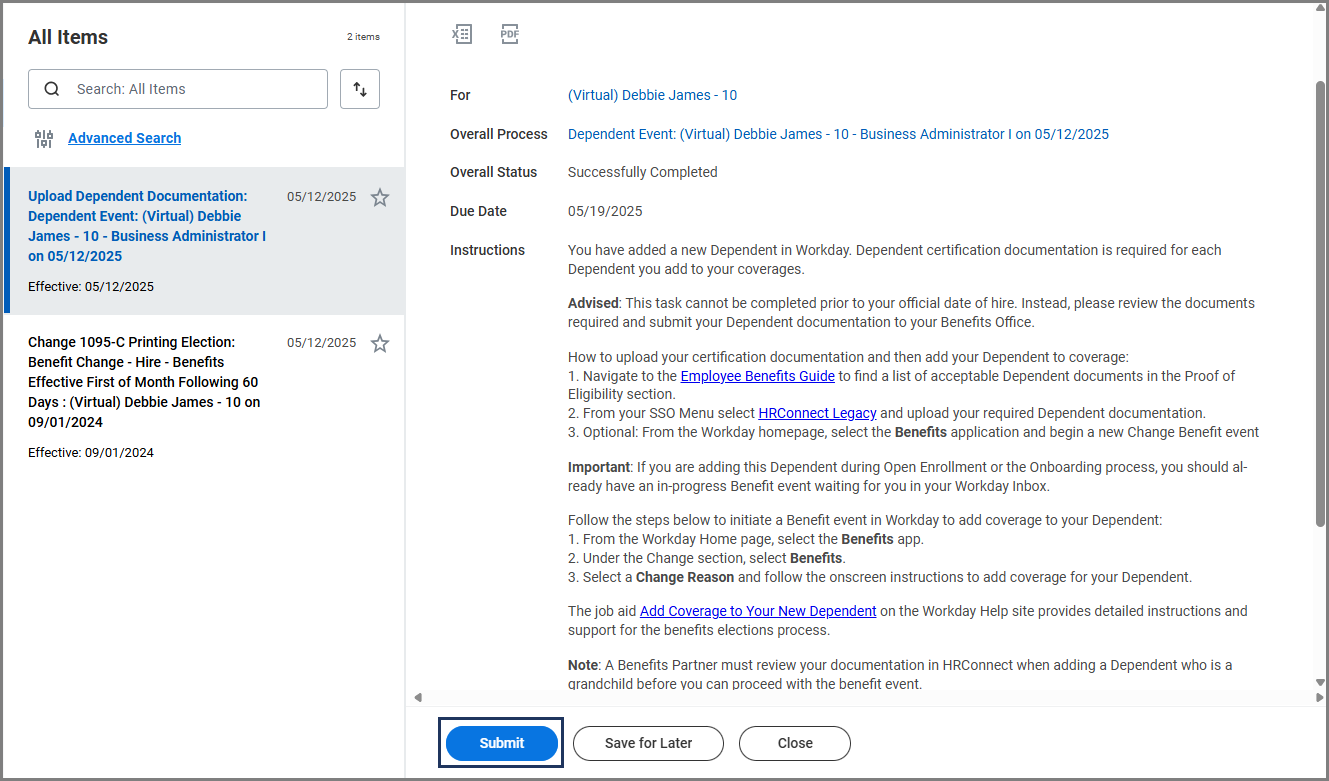Viewport: 1329px width, 781px height.
Task: Click Save for Later button
Action: 648,743
